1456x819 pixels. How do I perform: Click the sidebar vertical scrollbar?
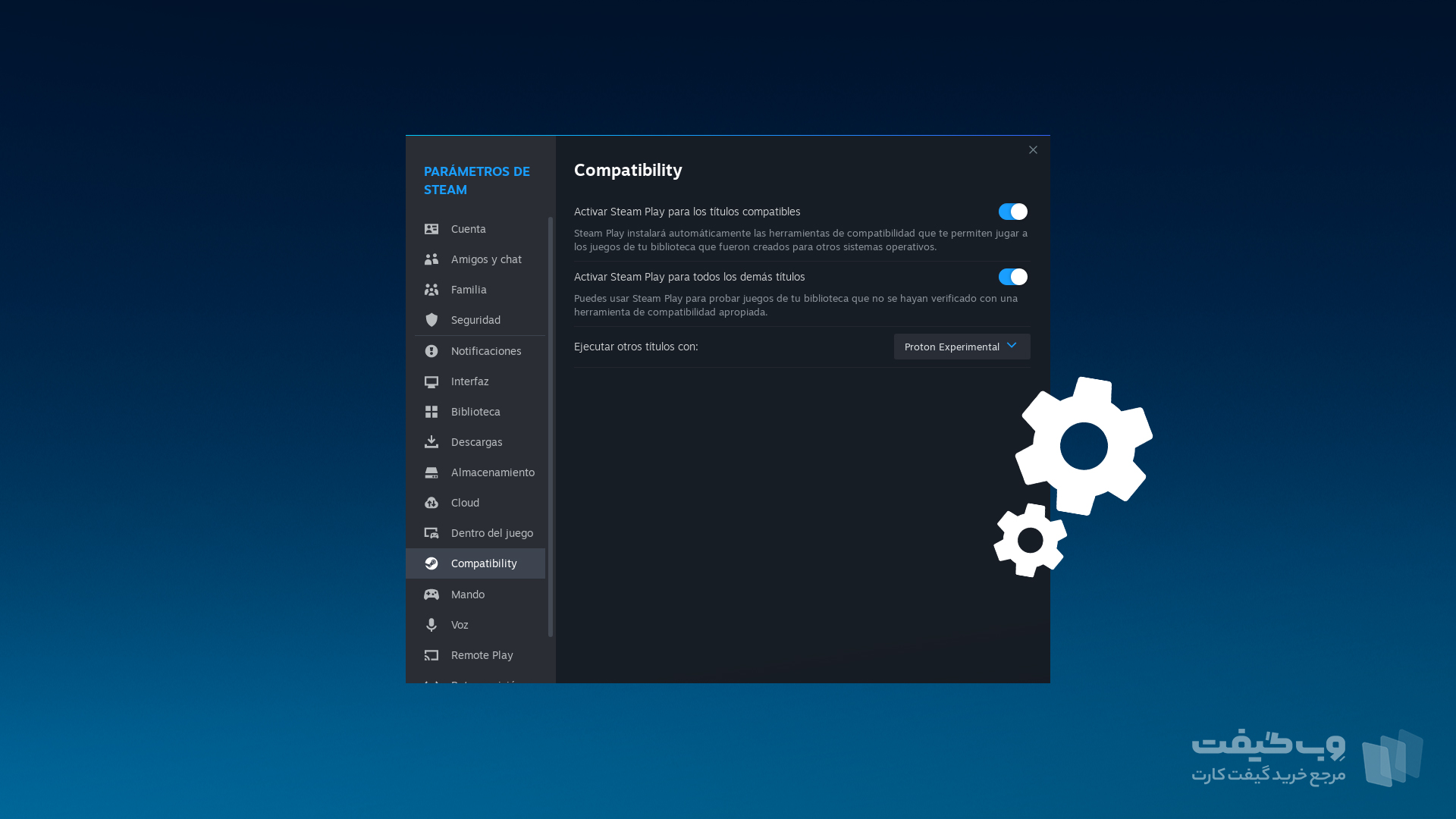(551, 427)
